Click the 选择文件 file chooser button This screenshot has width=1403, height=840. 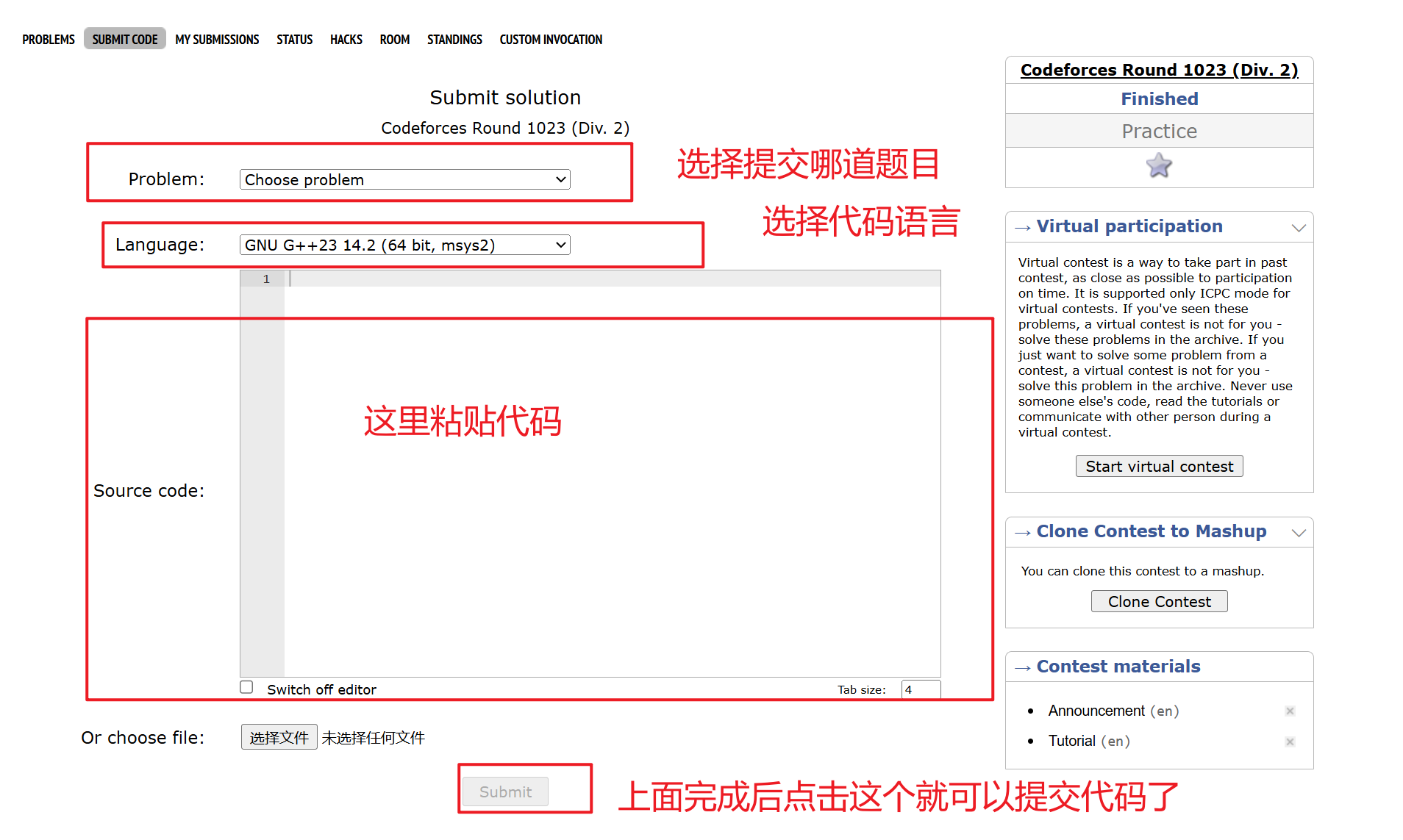tap(279, 736)
